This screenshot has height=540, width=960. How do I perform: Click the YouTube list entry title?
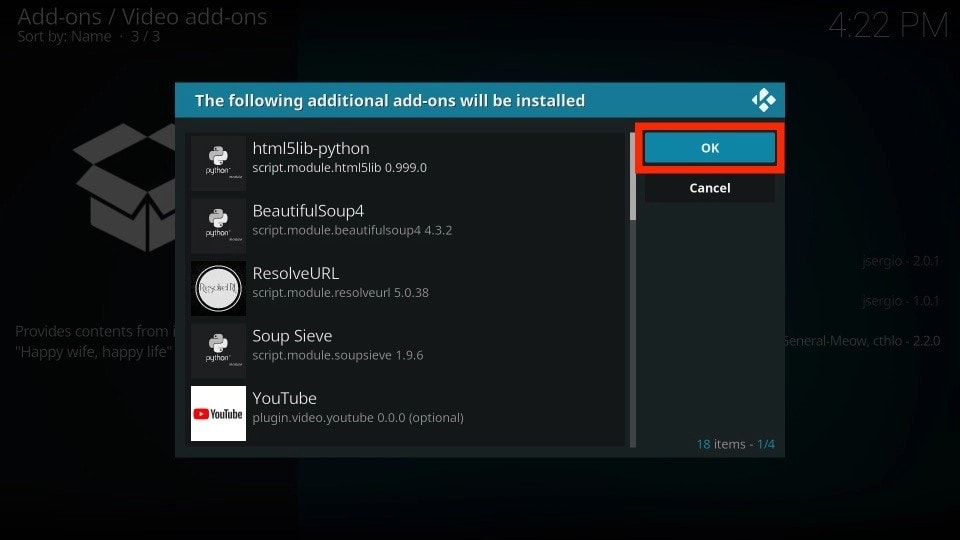pos(284,398)
